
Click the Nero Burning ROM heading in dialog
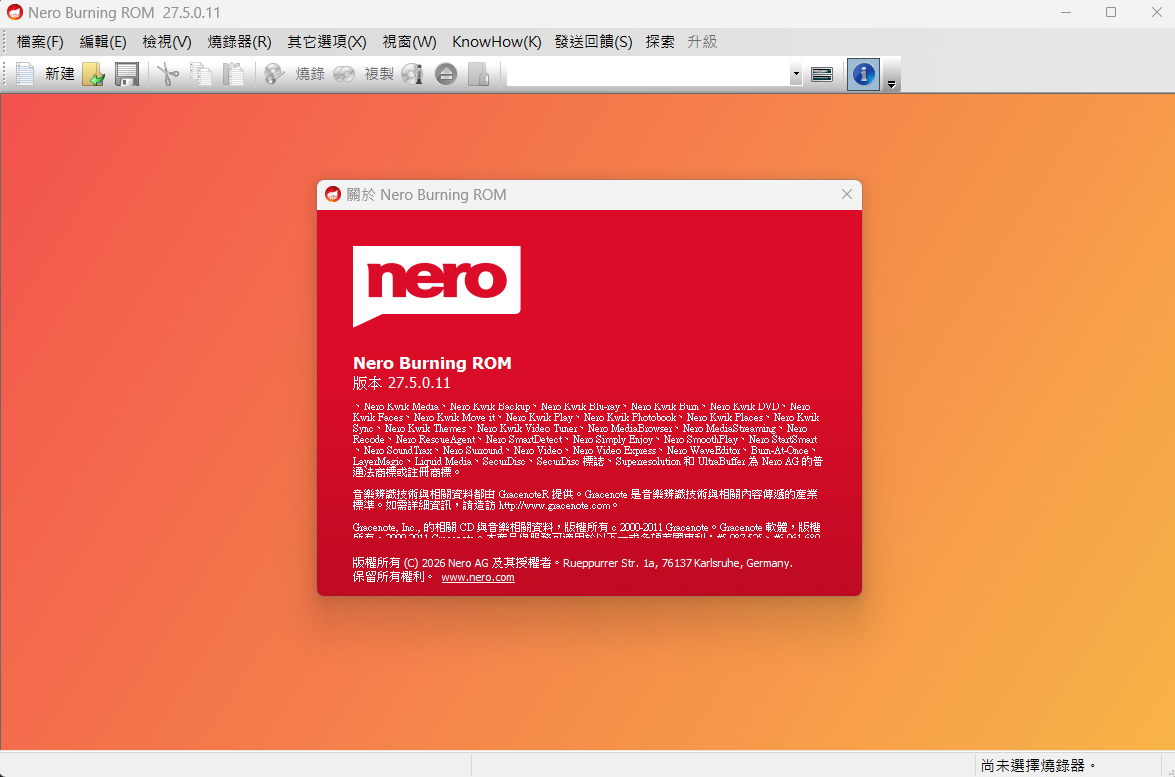[432, 363]
